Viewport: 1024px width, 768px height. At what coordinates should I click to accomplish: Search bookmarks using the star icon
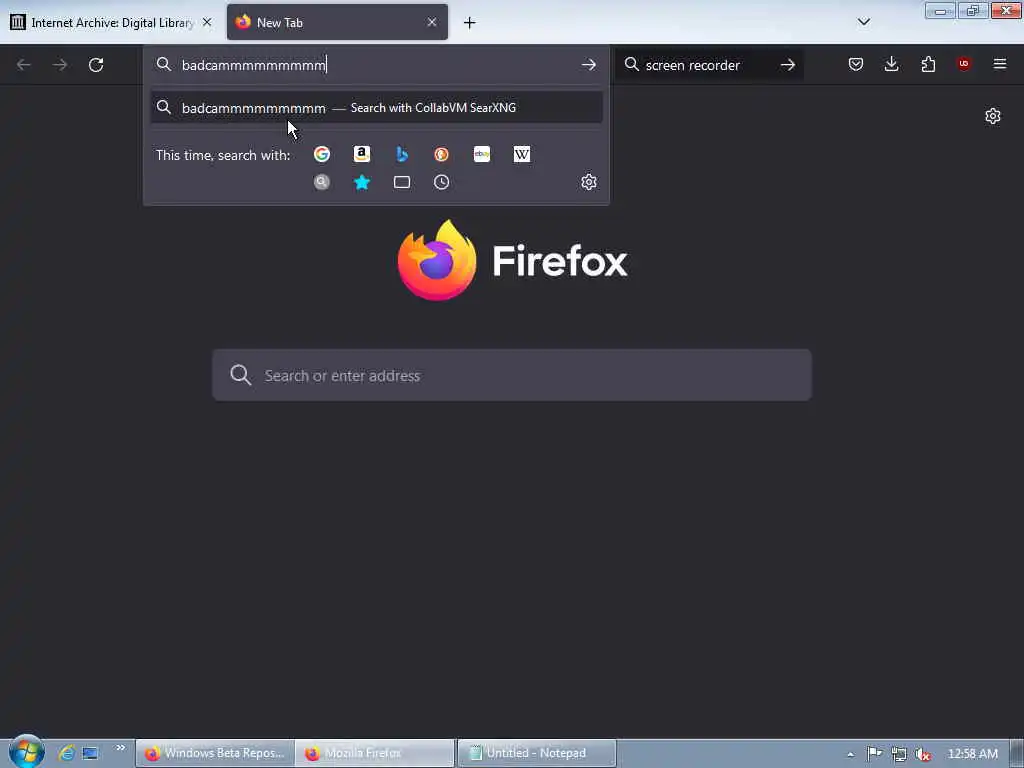(x=362, y=182)
